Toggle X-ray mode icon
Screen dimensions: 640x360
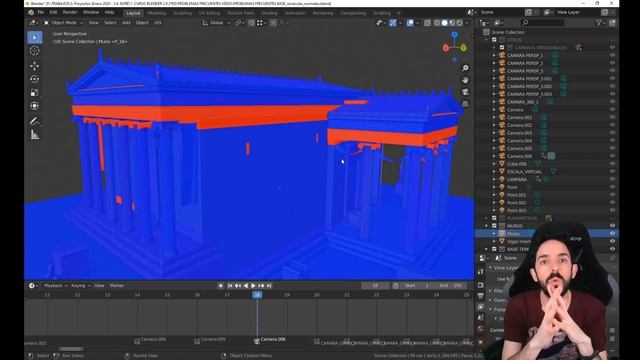pyautogui.click(x=427, y=23)
